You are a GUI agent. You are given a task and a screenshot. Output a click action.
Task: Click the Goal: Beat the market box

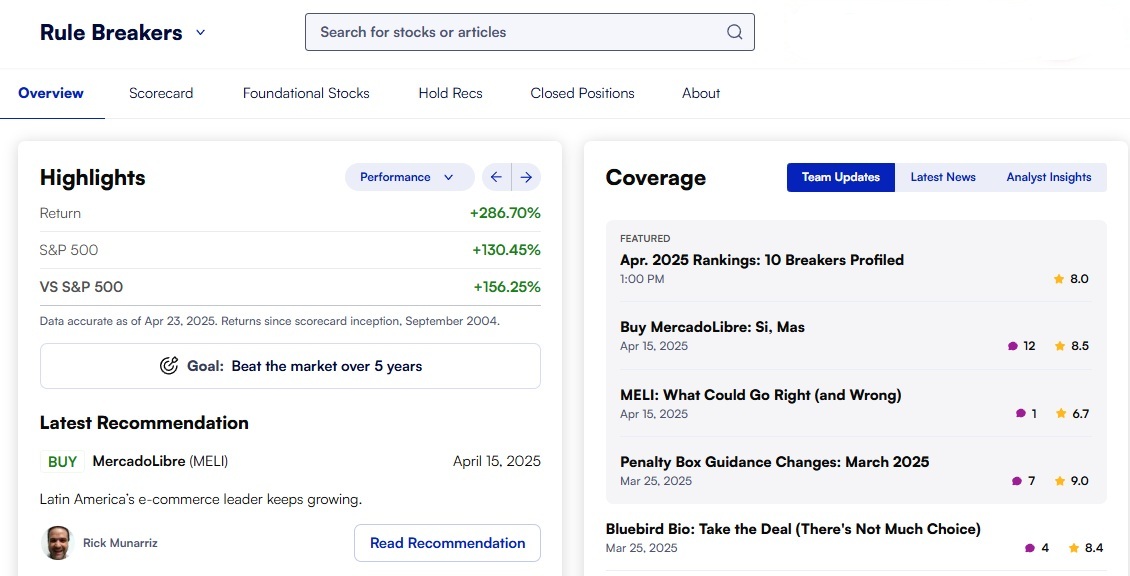[x=290, y=365]
